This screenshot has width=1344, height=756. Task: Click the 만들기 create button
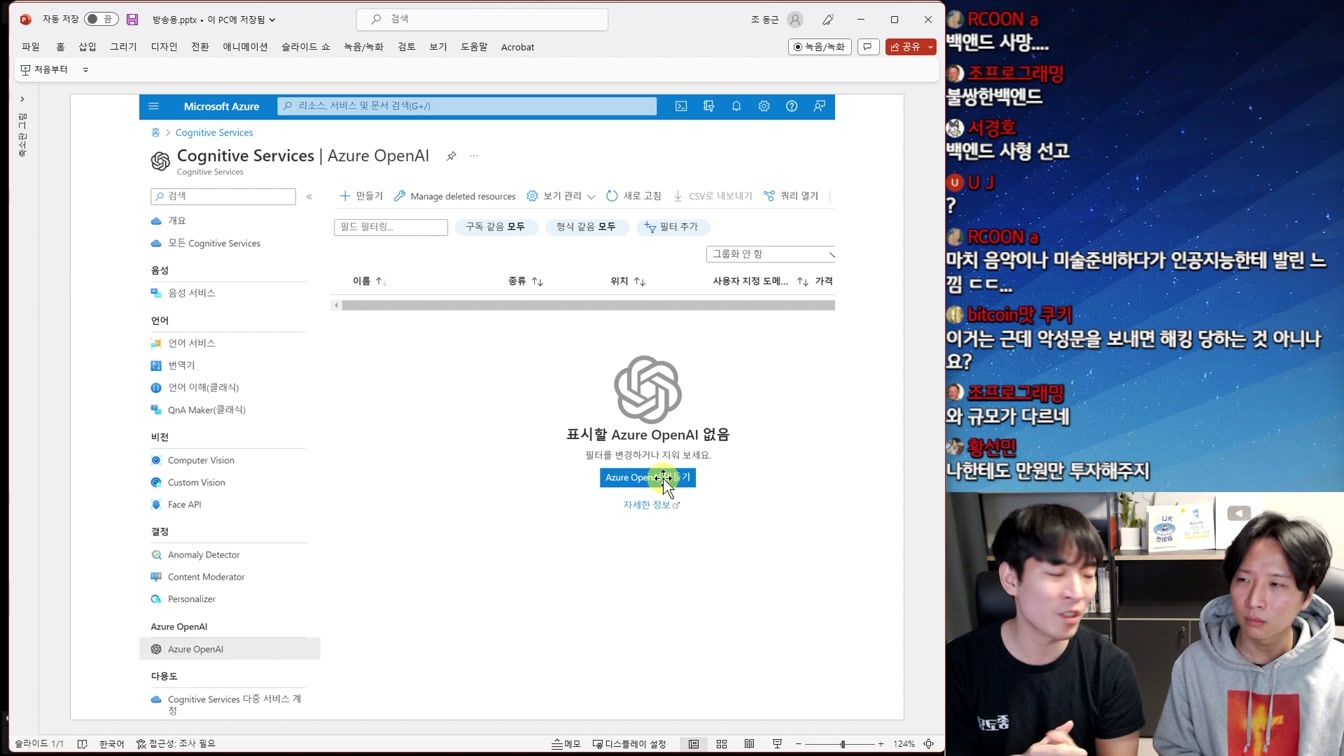tap(361, 196)
